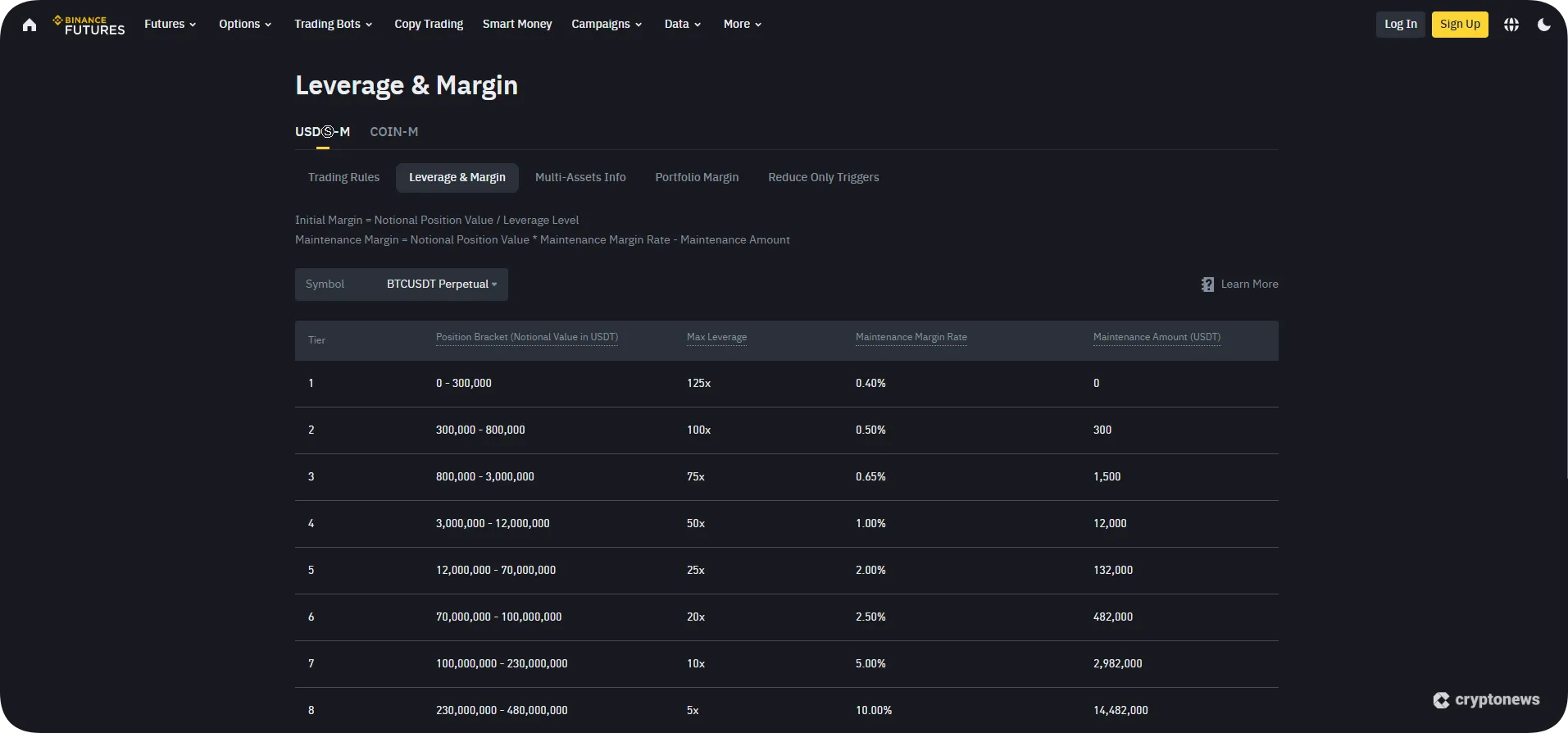
Task: Click the 100x leverage value
Action: [x=698, y=430]
